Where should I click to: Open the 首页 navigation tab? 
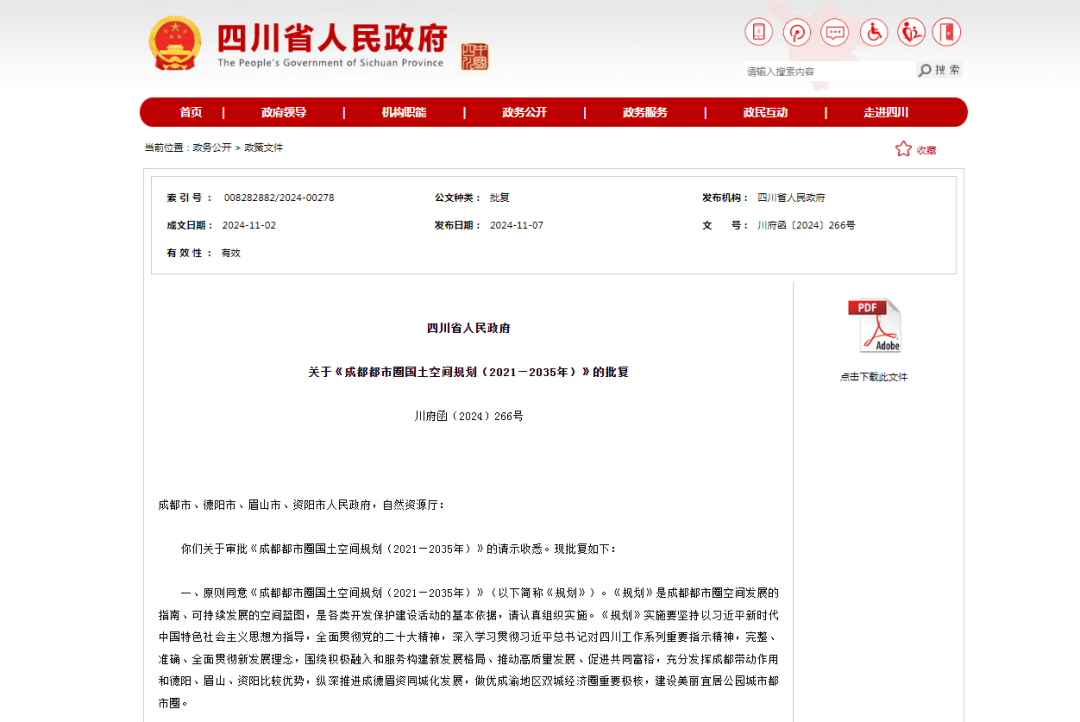pos(191,112)
